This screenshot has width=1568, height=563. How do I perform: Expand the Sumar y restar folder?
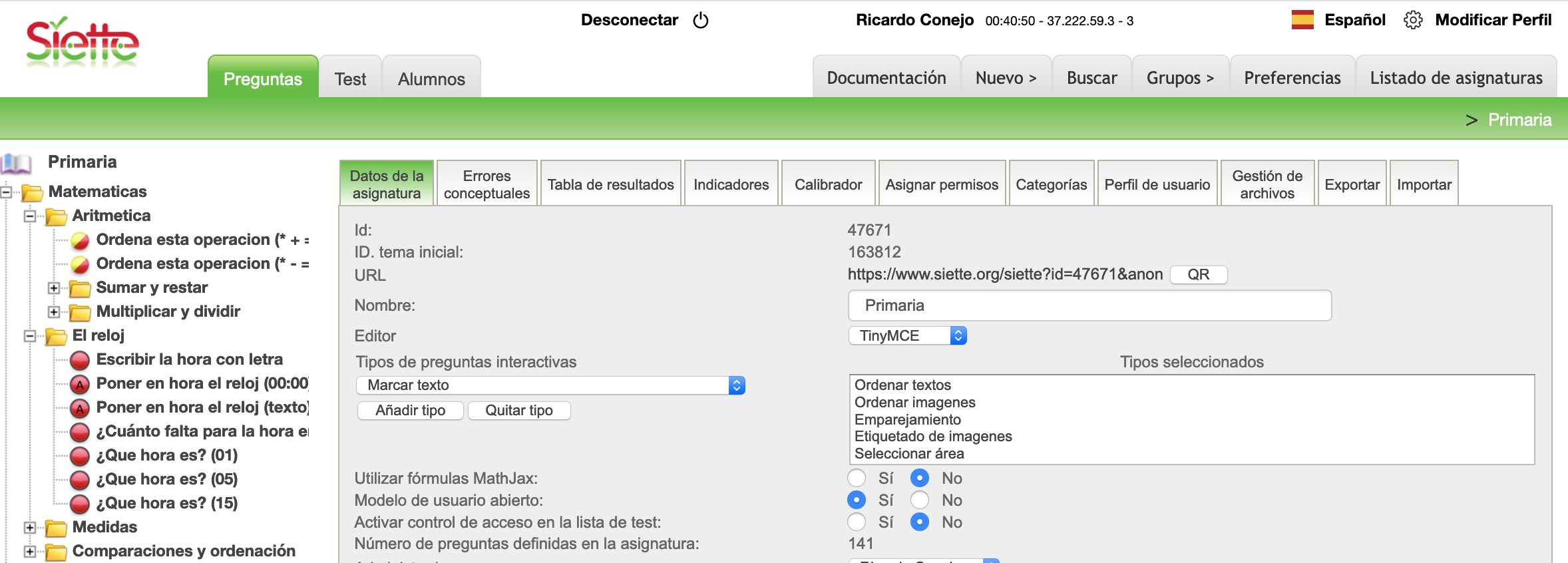click(54, 288)
